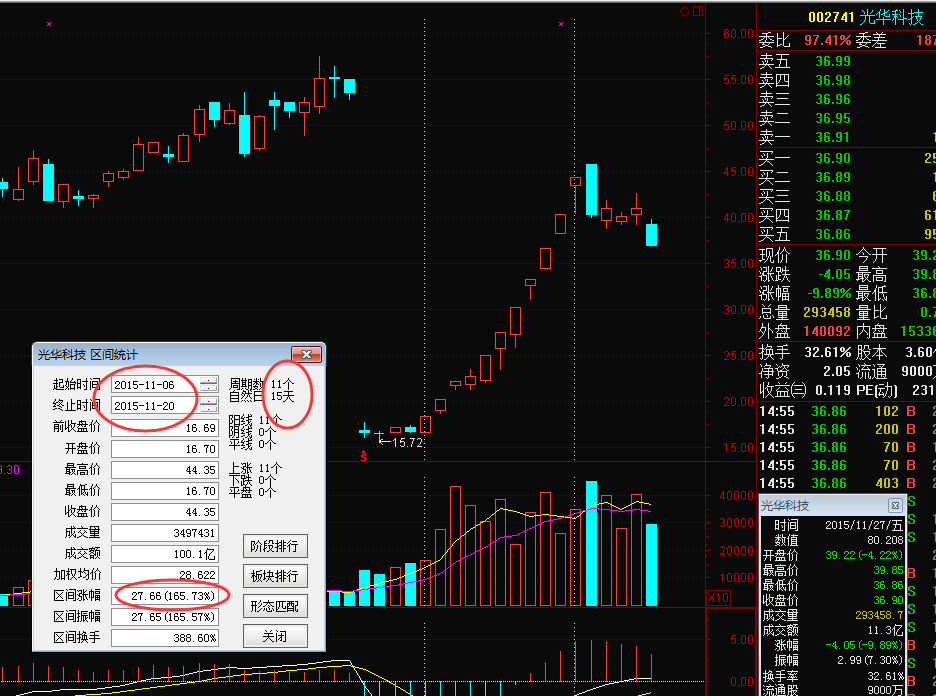Click the tallest cyan volume bar

coord(592,543)
